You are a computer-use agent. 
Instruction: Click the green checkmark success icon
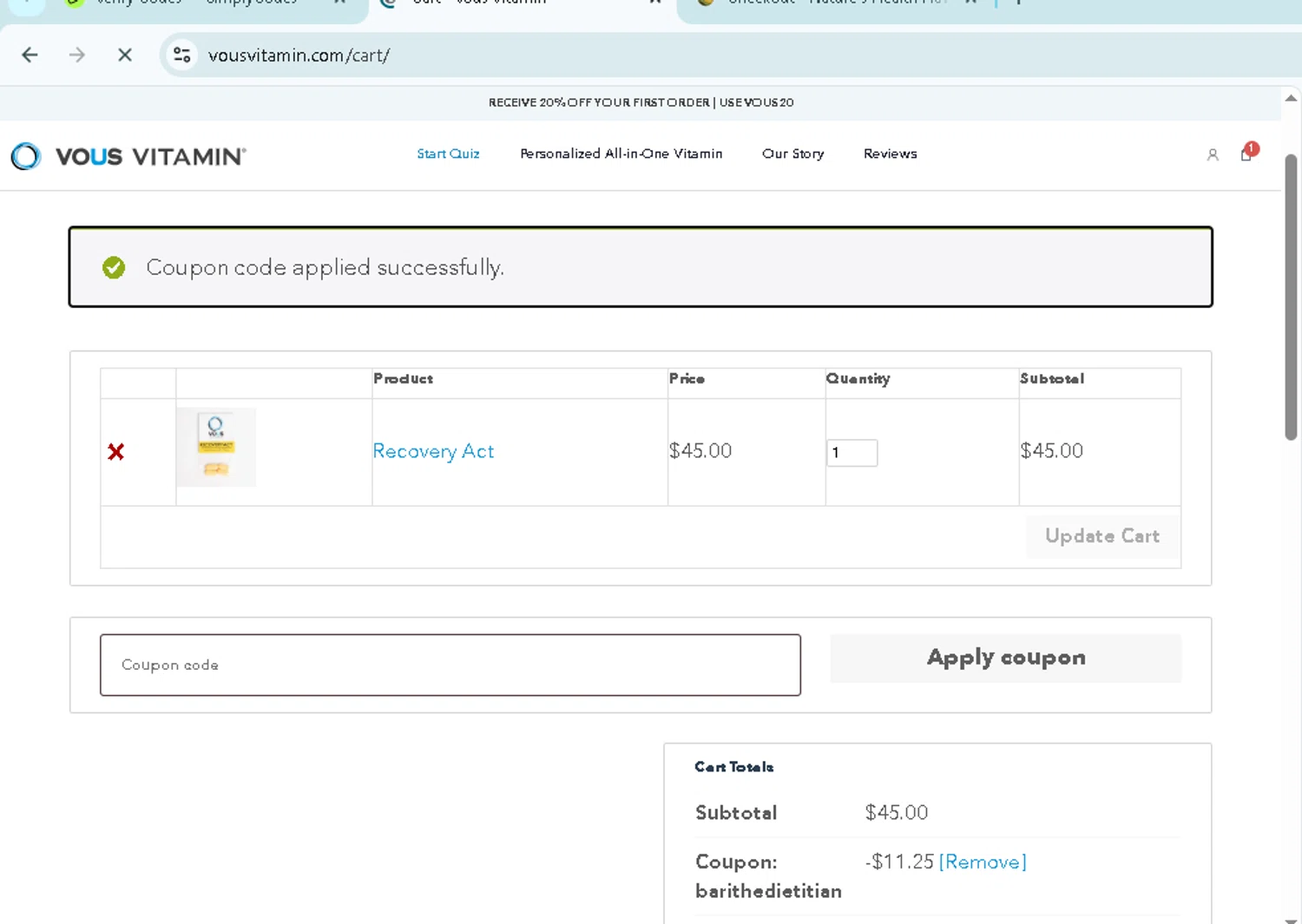[x=114, y=267]
